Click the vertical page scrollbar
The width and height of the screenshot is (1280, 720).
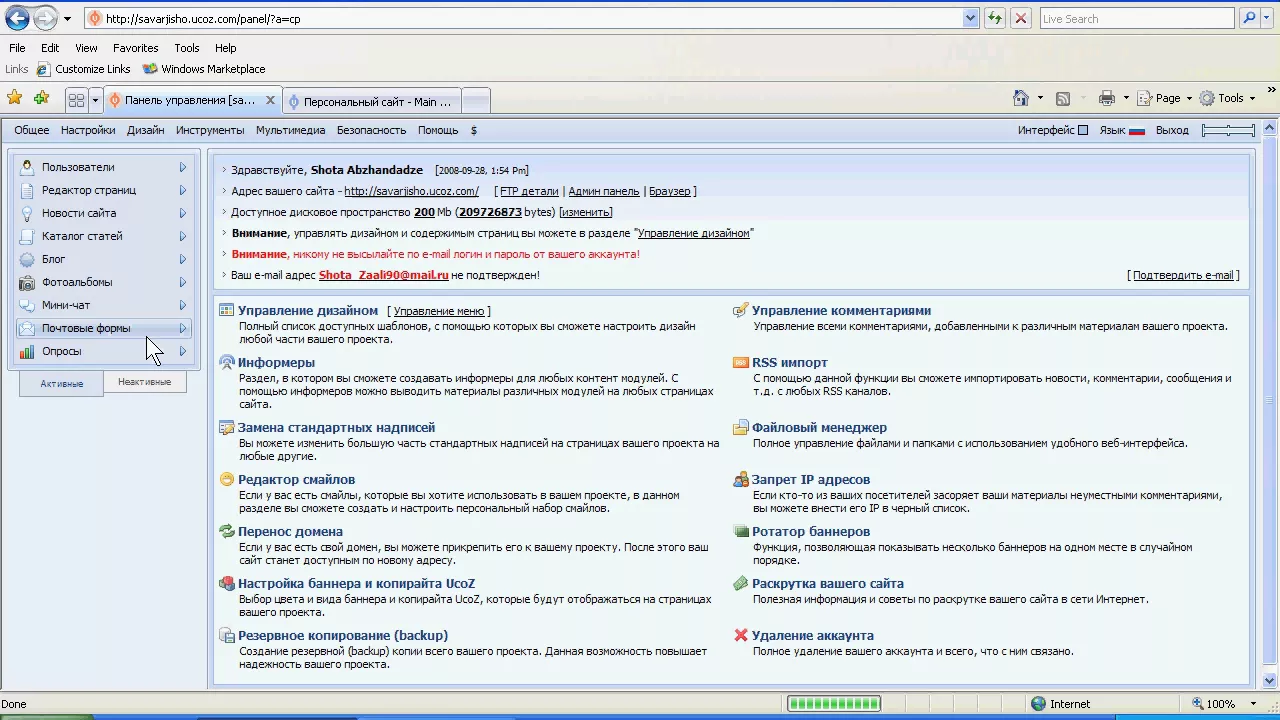pos(1271,404)
